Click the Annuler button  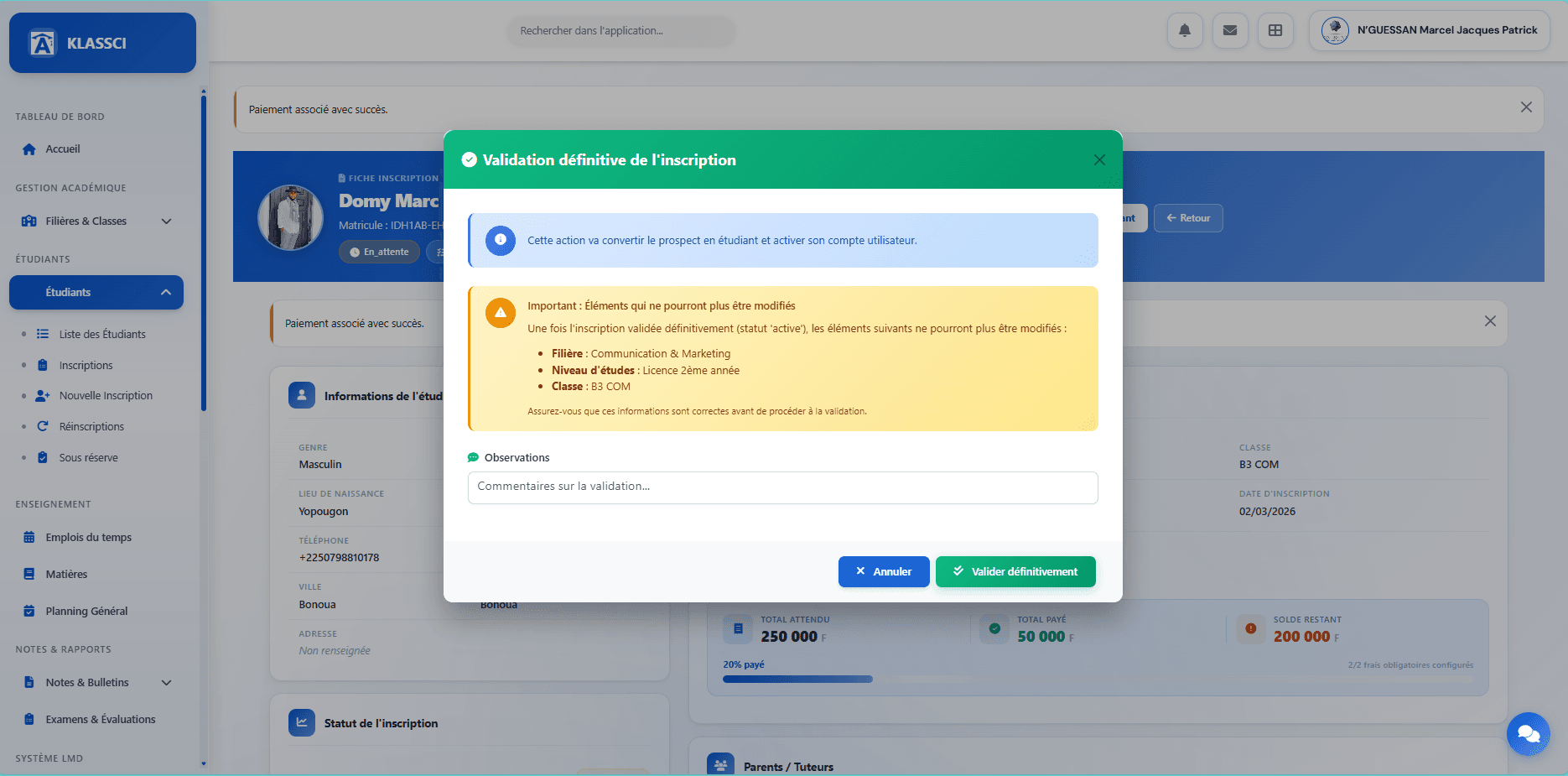pos(884,571)
